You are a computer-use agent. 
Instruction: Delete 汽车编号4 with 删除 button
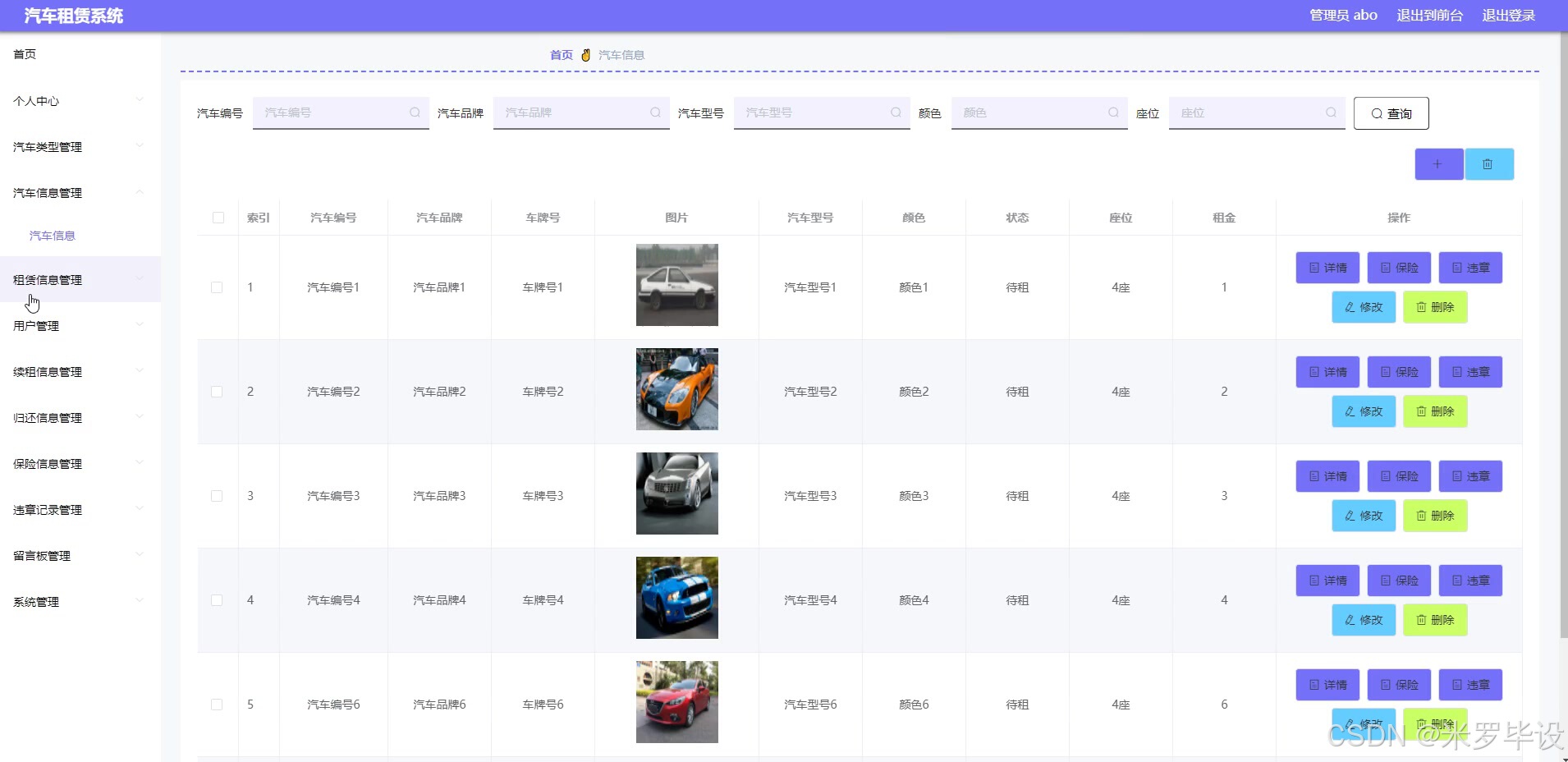coord(1435,620)
